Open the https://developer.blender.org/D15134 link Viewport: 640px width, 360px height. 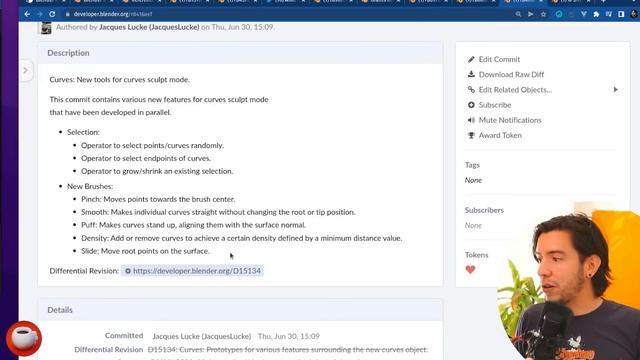[x=197, y=271]
